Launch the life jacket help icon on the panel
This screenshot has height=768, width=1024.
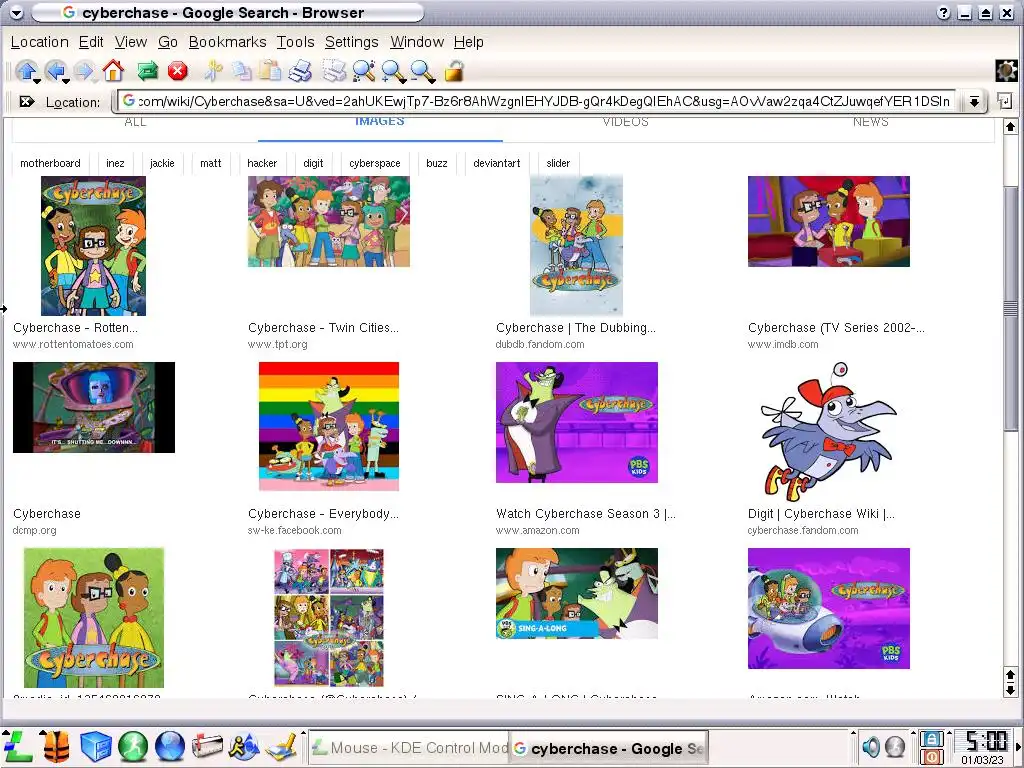click(x=56, y=746)
